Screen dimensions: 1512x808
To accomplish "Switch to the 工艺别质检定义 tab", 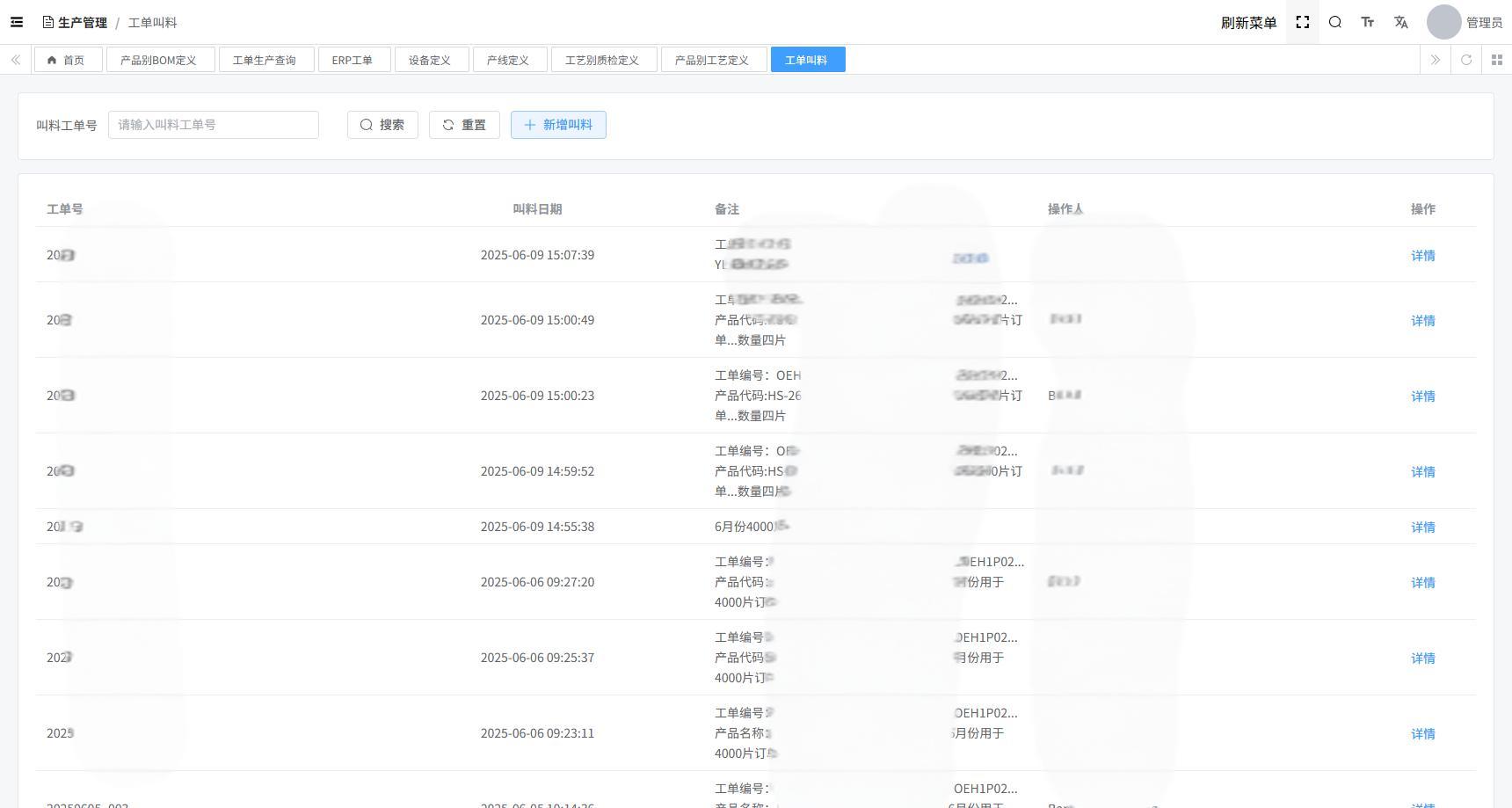I will click(602, 60).
